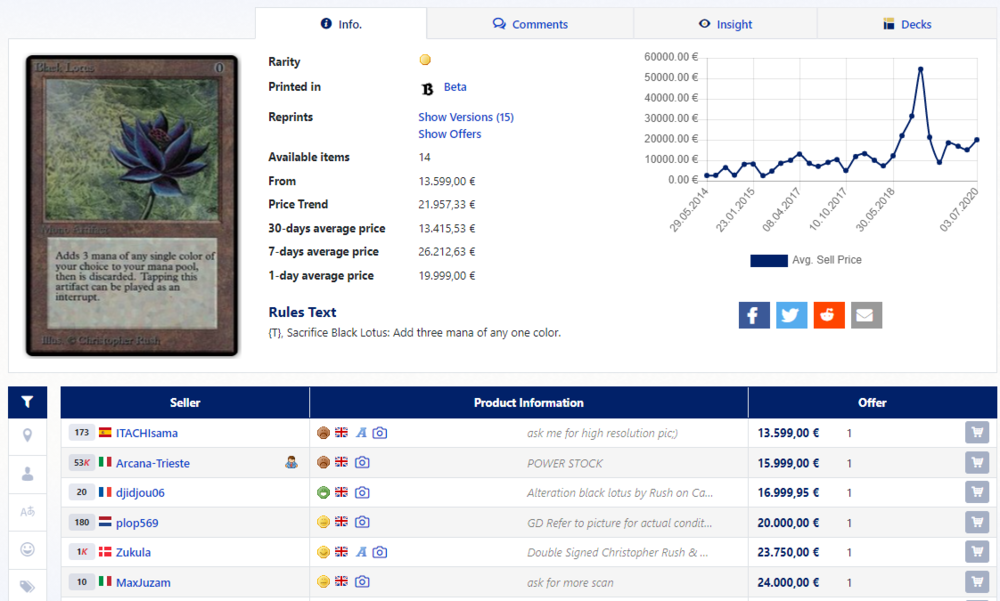
Task: Click the seller type person filter icon
Action: [27, 473]
